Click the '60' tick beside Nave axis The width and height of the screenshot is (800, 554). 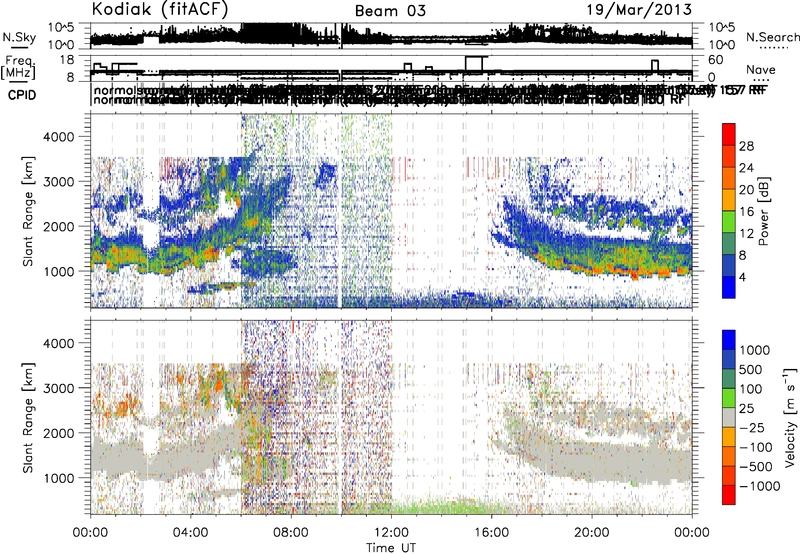coord(716,60)
